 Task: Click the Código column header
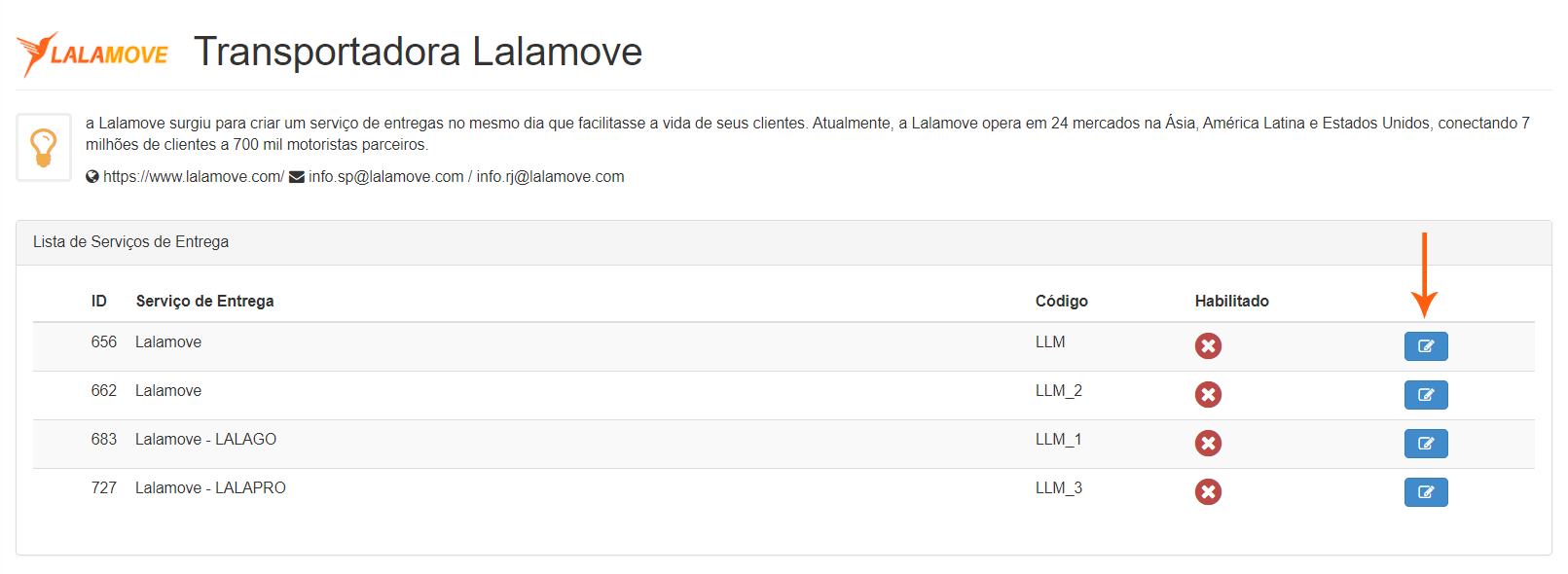click(1061, 302)
